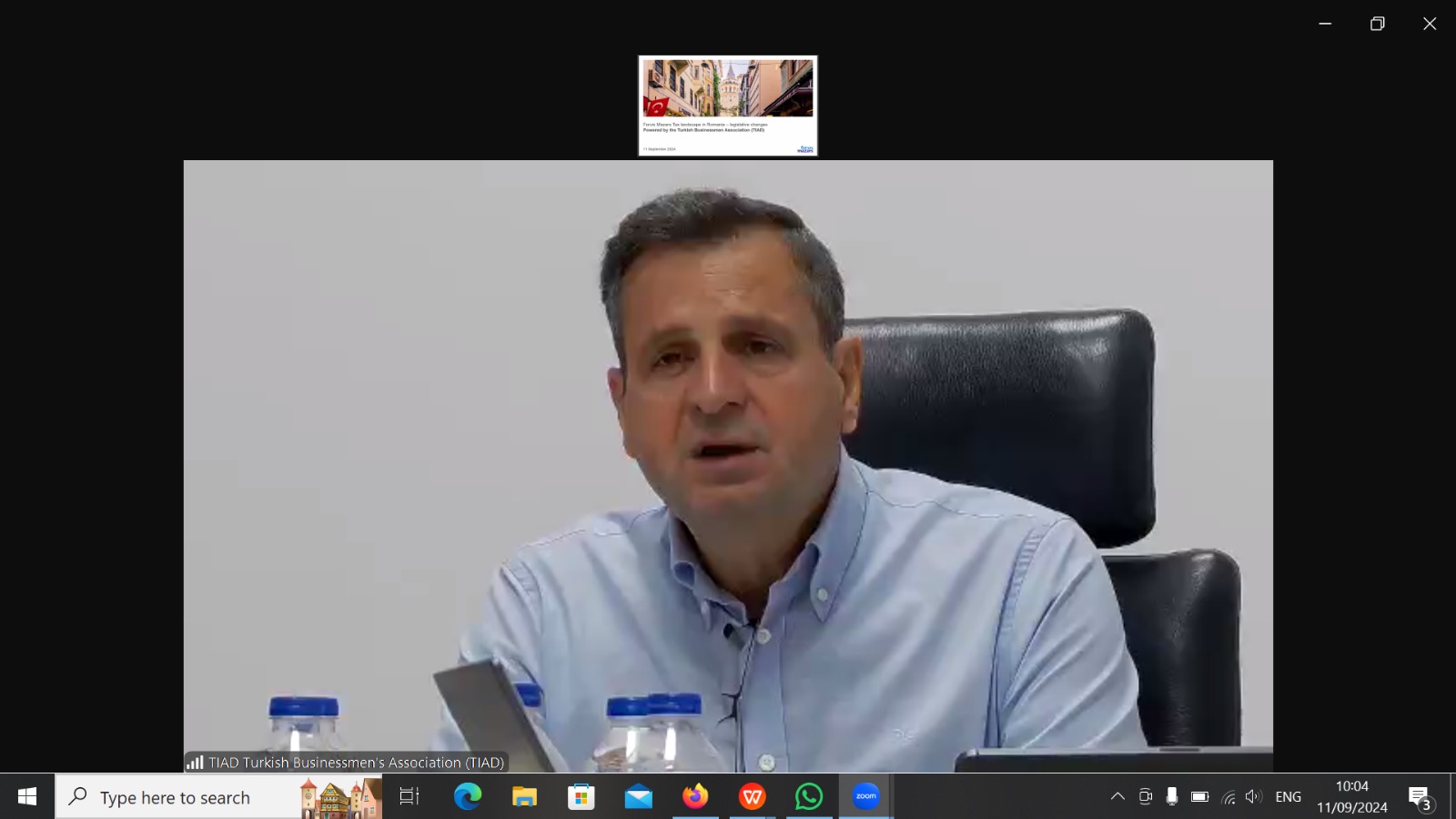This screenshot has height=819, width=1456.
Task: Open Firefox browser in taskbar
Action: click(695, 796)
